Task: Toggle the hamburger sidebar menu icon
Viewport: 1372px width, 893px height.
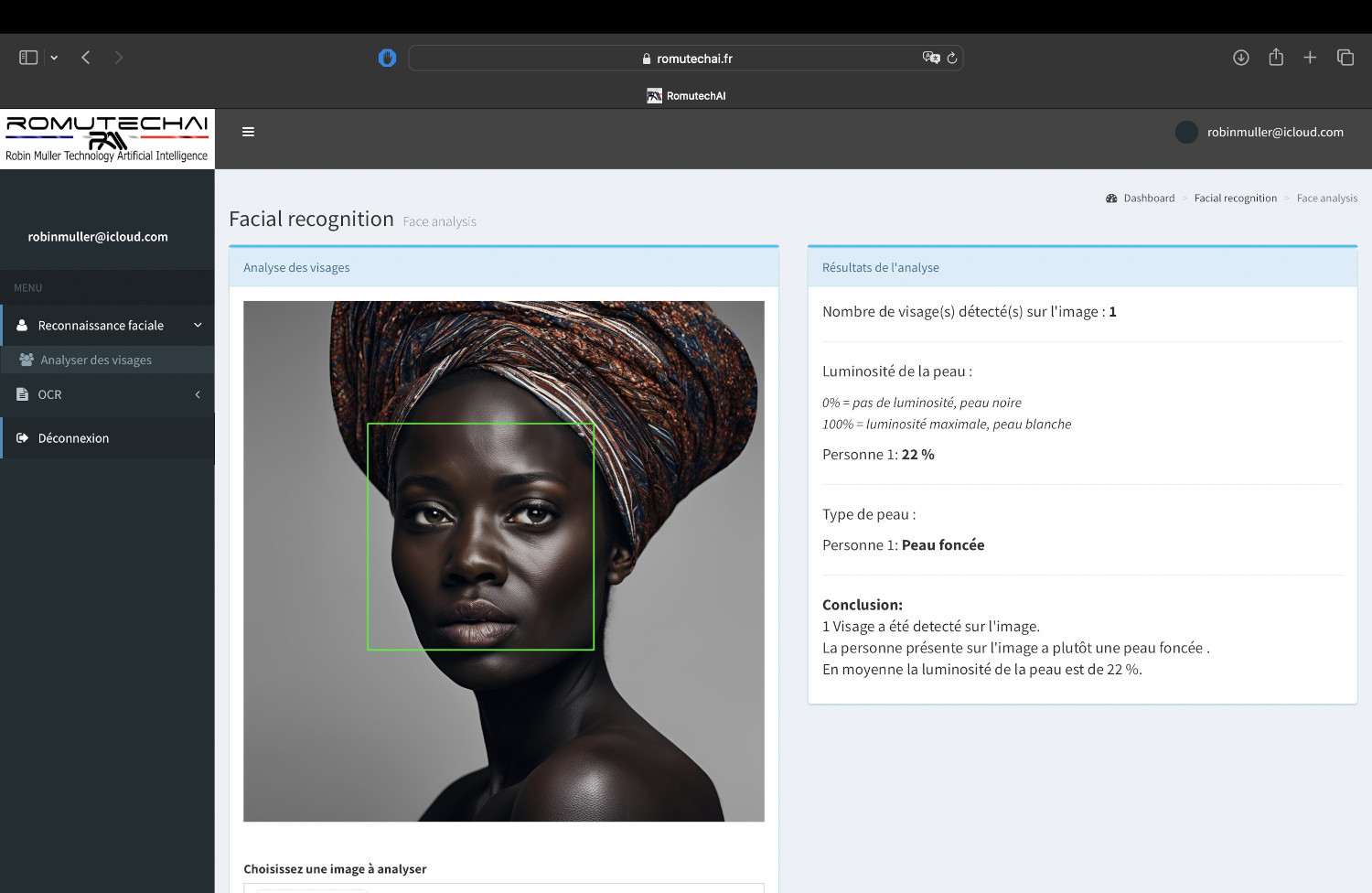Action: [248, 132]
